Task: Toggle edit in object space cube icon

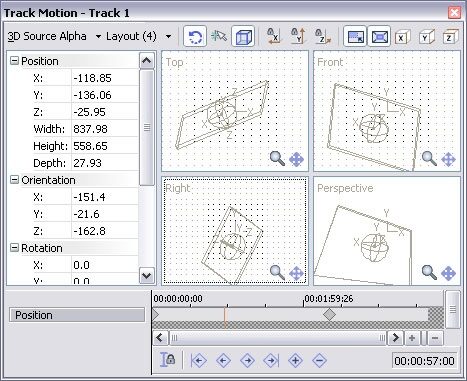Action: [243, 36]
